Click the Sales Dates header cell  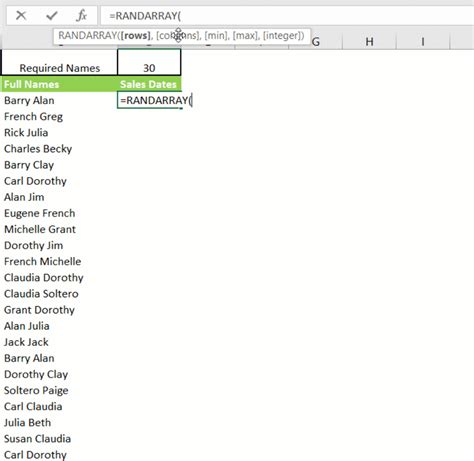click(x=149, y=84)
